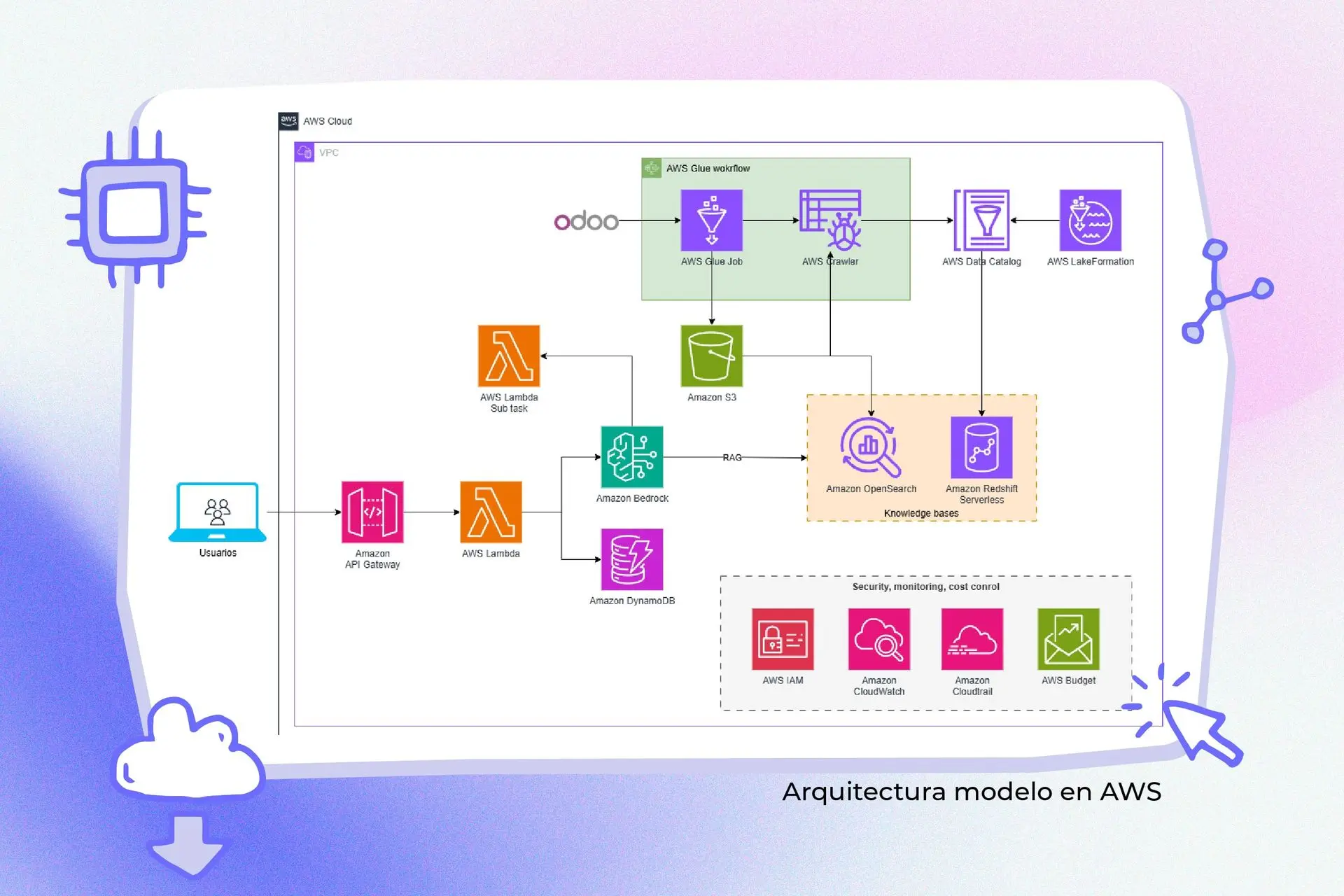
Task: Select the 'AWS LakeFormation' label text
Action: [x=1091, y=261]
